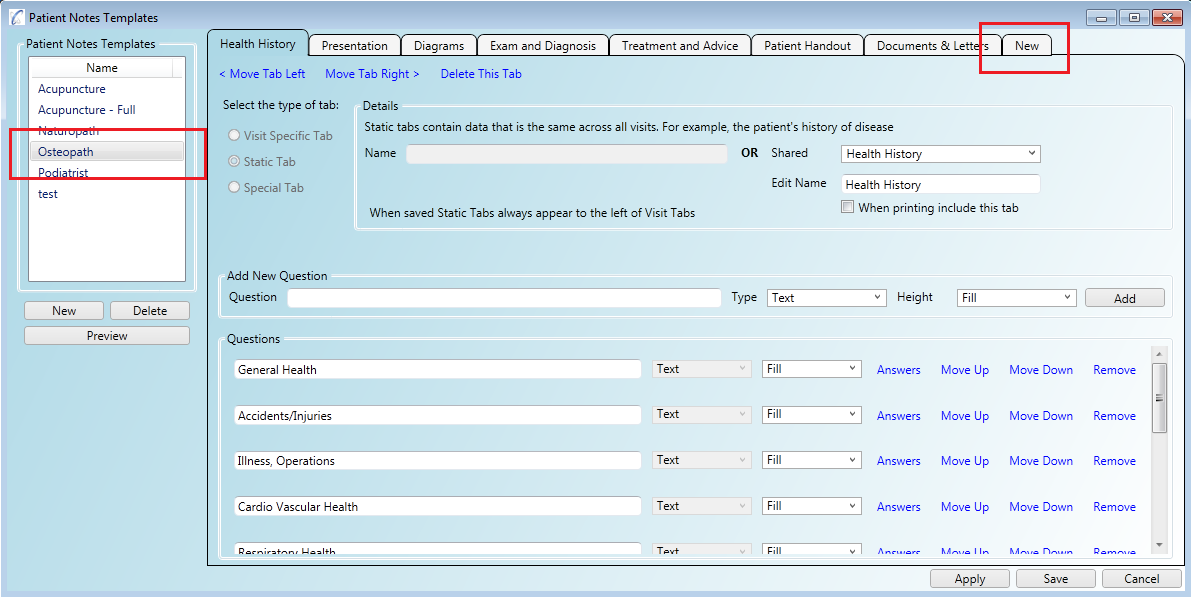
Task: Select Osteopath template in the list
Action: [66, 152]
